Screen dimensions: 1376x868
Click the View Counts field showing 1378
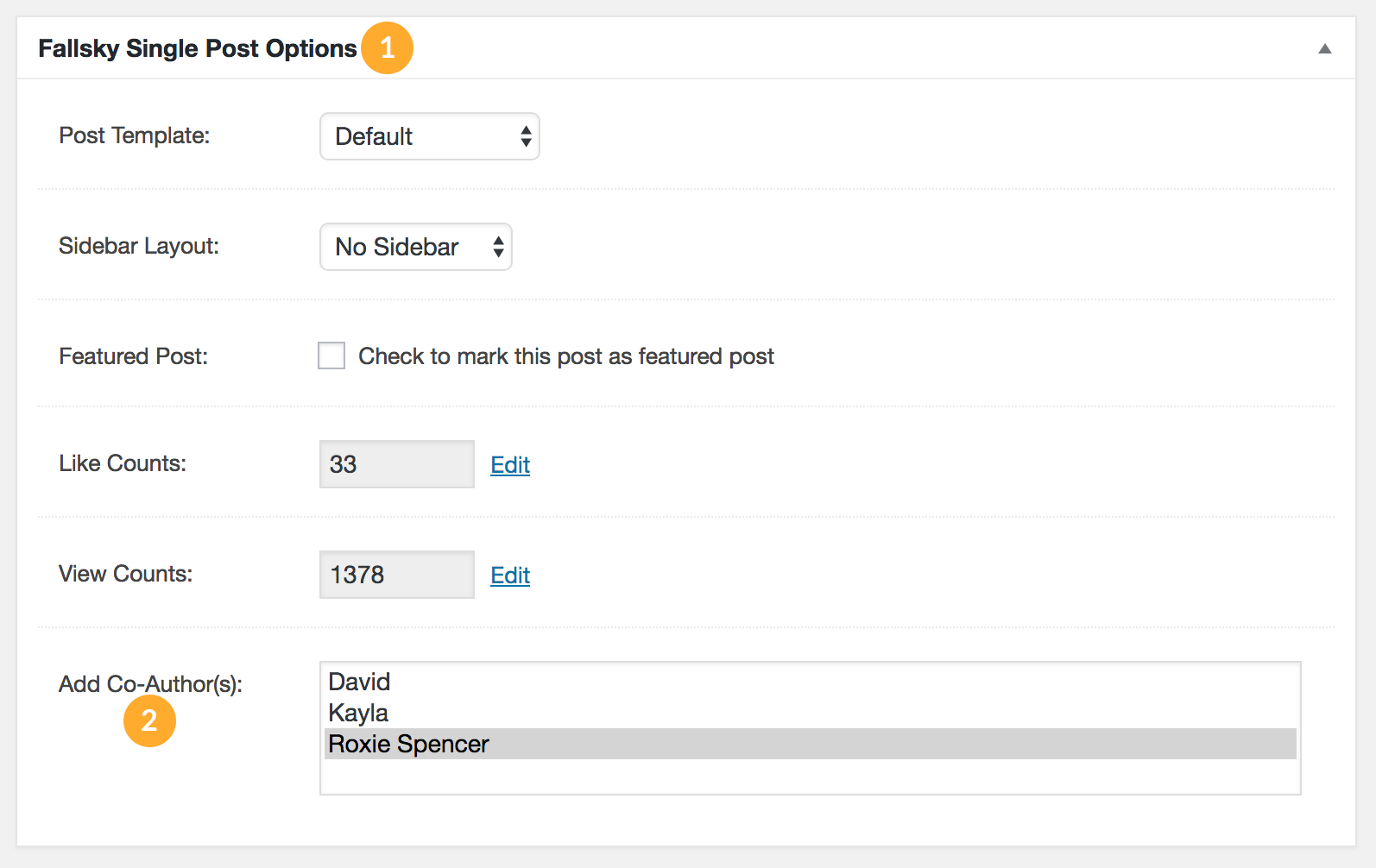pyautogui.click(x=396, y=575)
